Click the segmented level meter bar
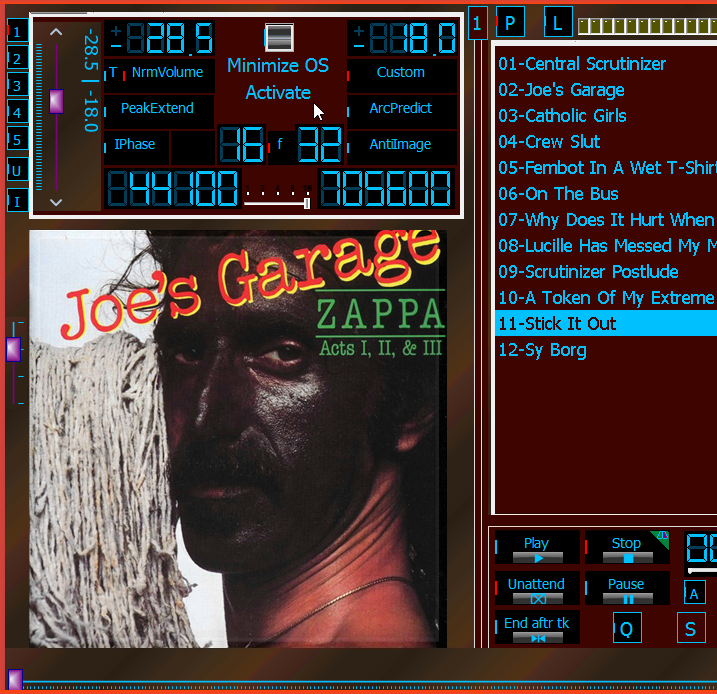This screenshot has width=717, height=694. tap(647, 26)
